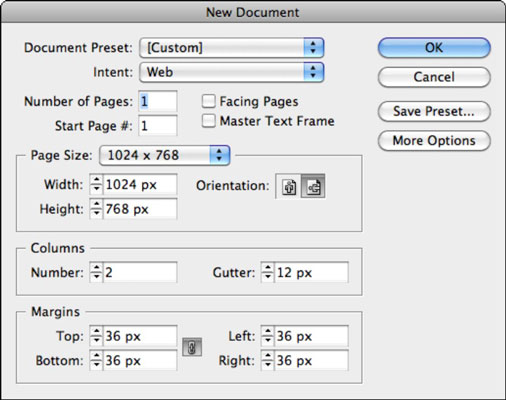The image size is (506, 400).
Task: Click the Cancel button
Action: click(x=434, y=77)
